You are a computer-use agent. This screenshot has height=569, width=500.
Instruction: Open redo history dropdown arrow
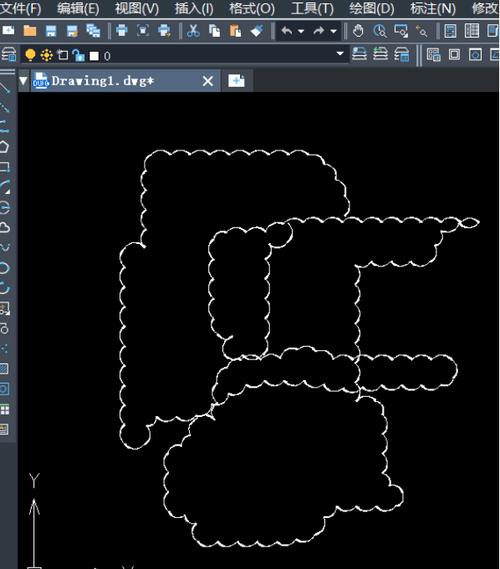click(333, 32)
